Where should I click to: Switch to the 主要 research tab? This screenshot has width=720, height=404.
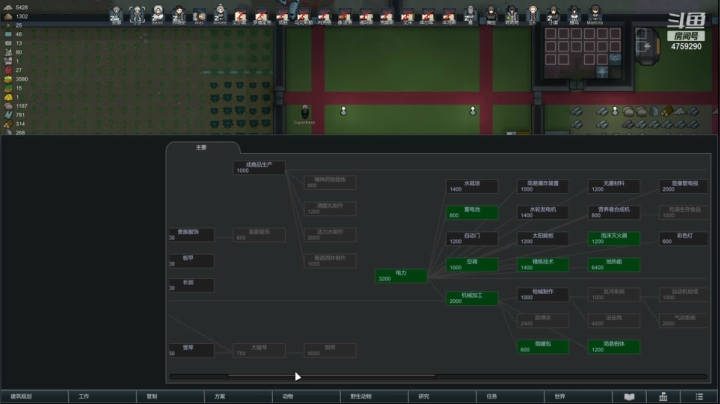point(202,147)
